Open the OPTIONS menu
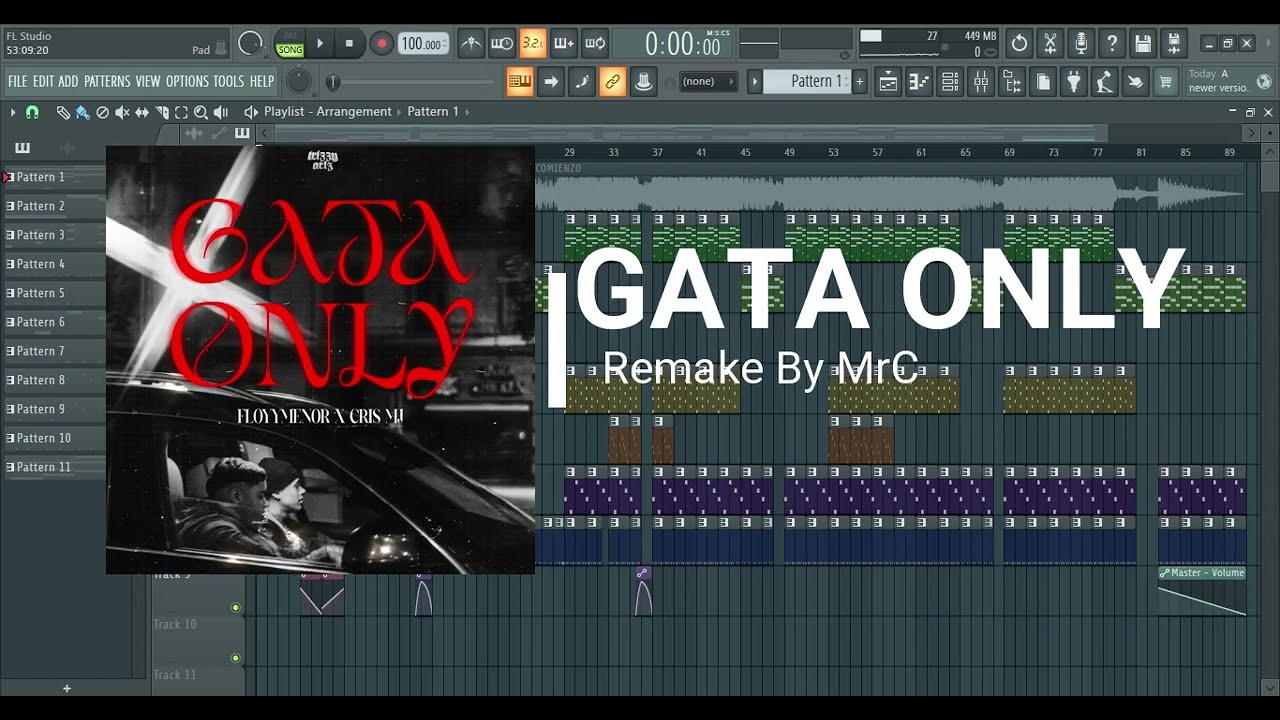This screenshot has height=720, width=1280. coord(187,82)
